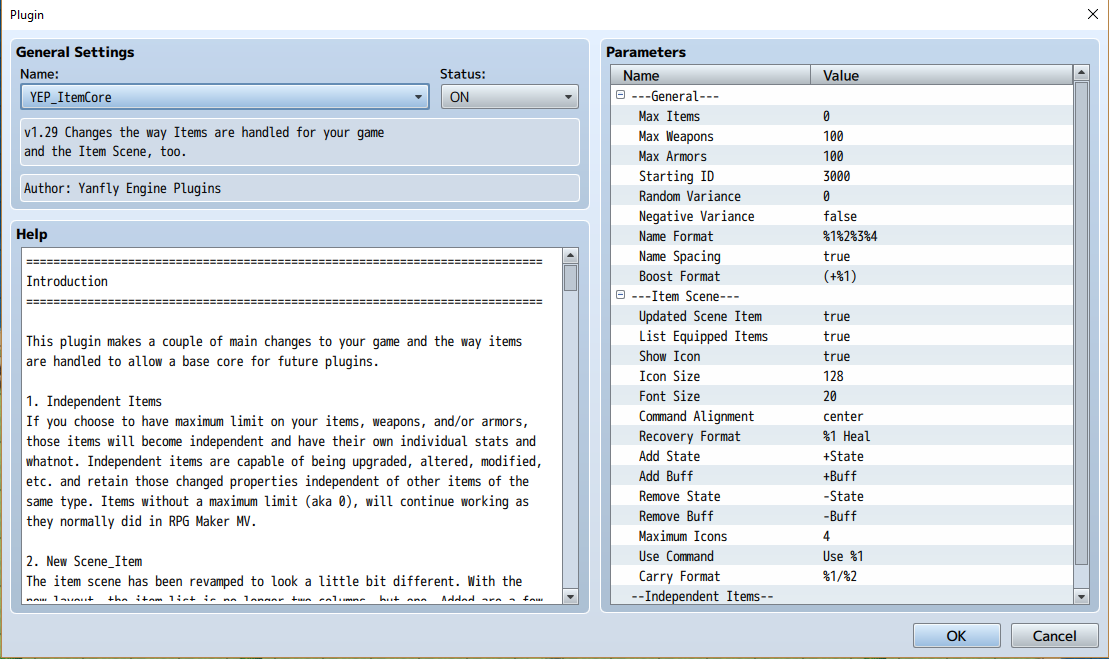Select the Add Buff parameter

click(x=842, y=477)
